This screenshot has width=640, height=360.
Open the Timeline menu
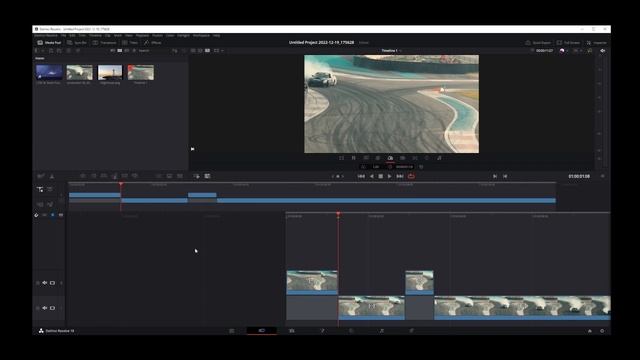(x=95, y=36)
